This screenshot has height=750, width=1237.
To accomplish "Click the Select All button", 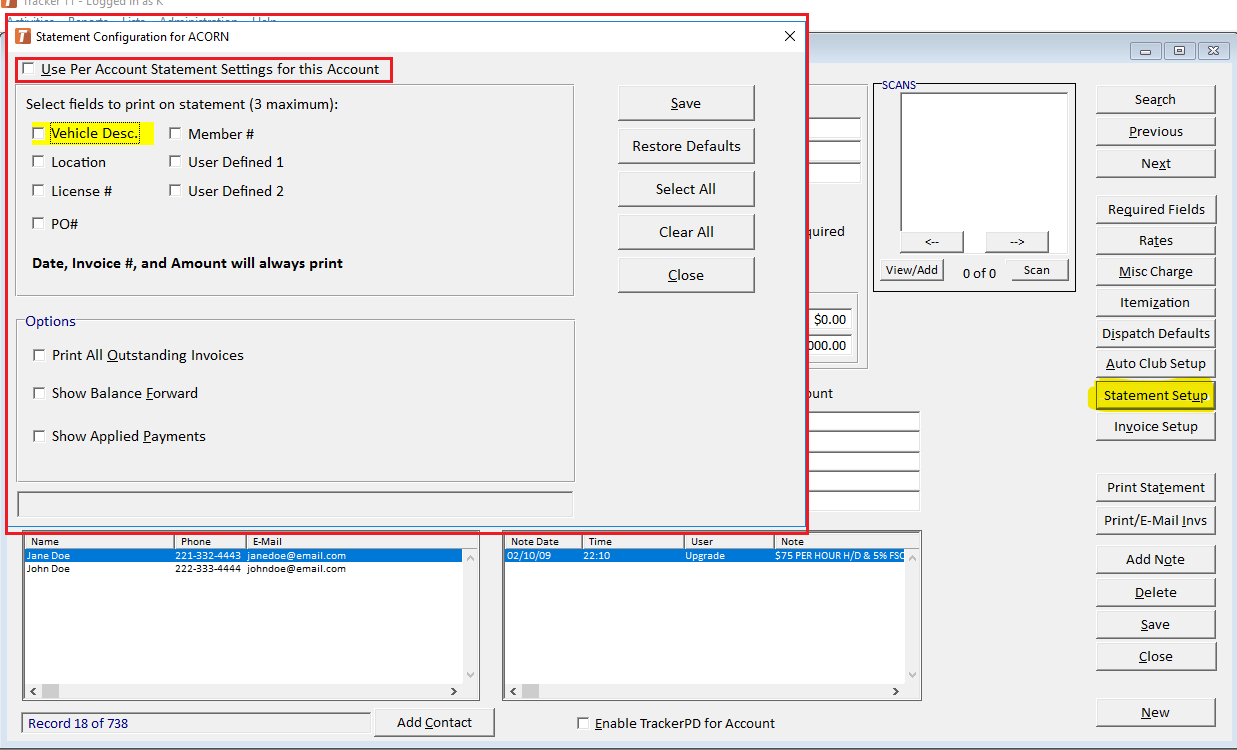I will click(686, 189).
